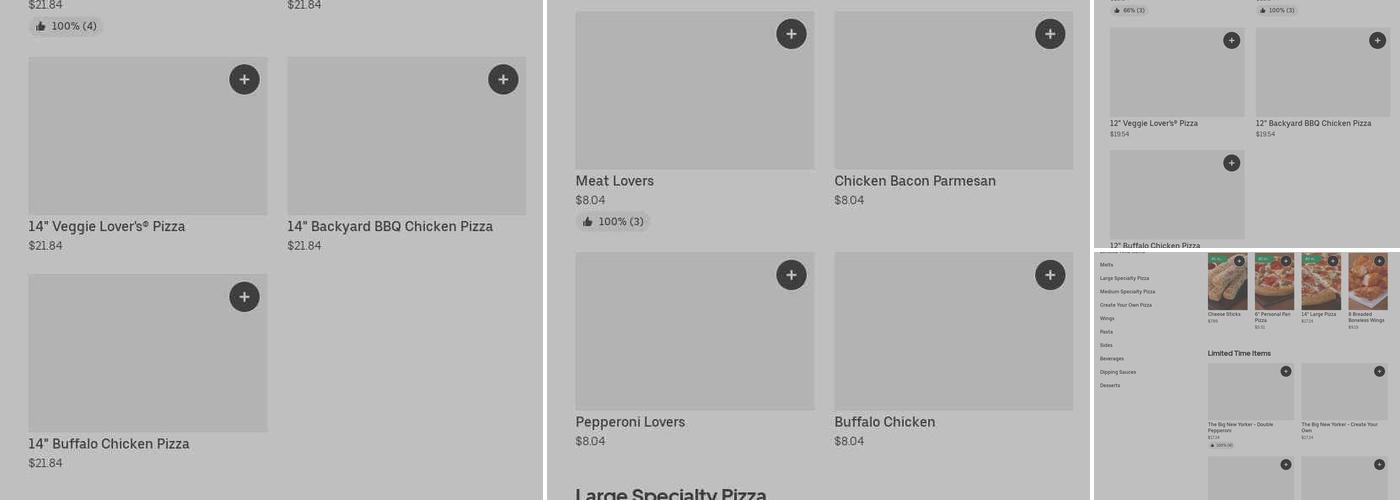Add 14" Buffalo Chicken Pizza to cart
Image resolution: width=1400 pixels, height=500 pixels.
(244, 297)
